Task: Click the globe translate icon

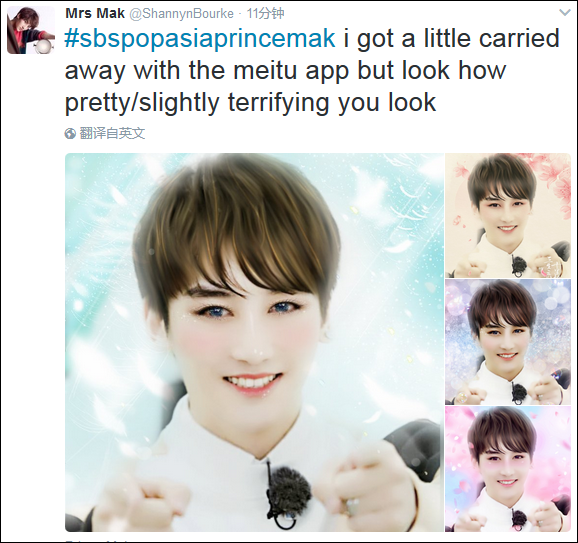Action: [x=70, y=133]
